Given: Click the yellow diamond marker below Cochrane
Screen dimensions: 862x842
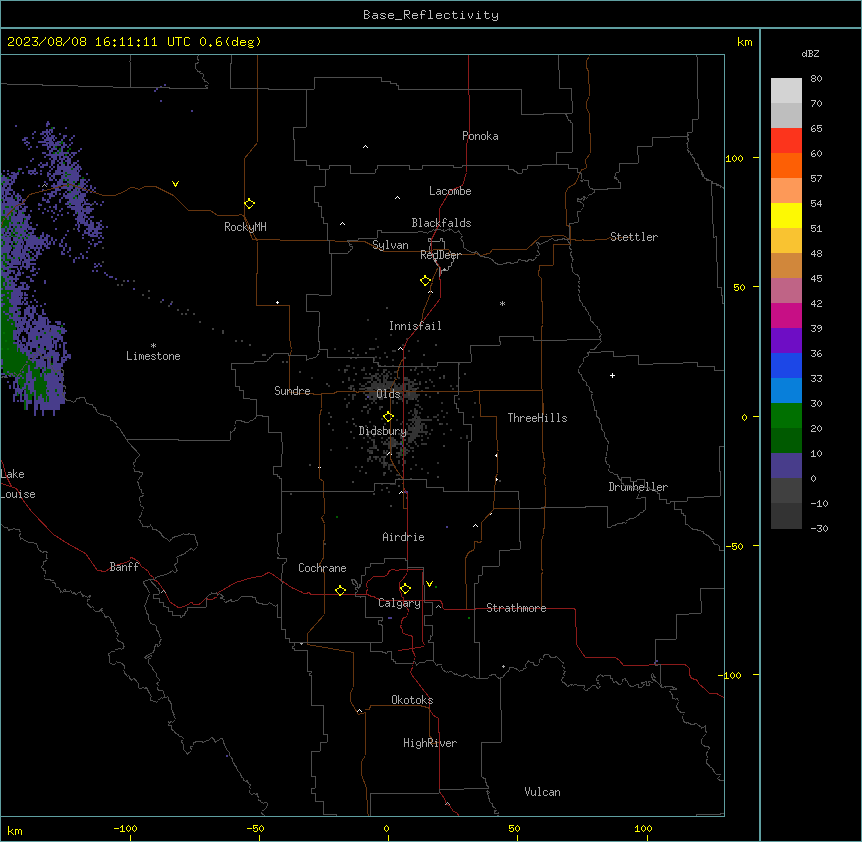Looking at the screenshot, I should (340, 590).
